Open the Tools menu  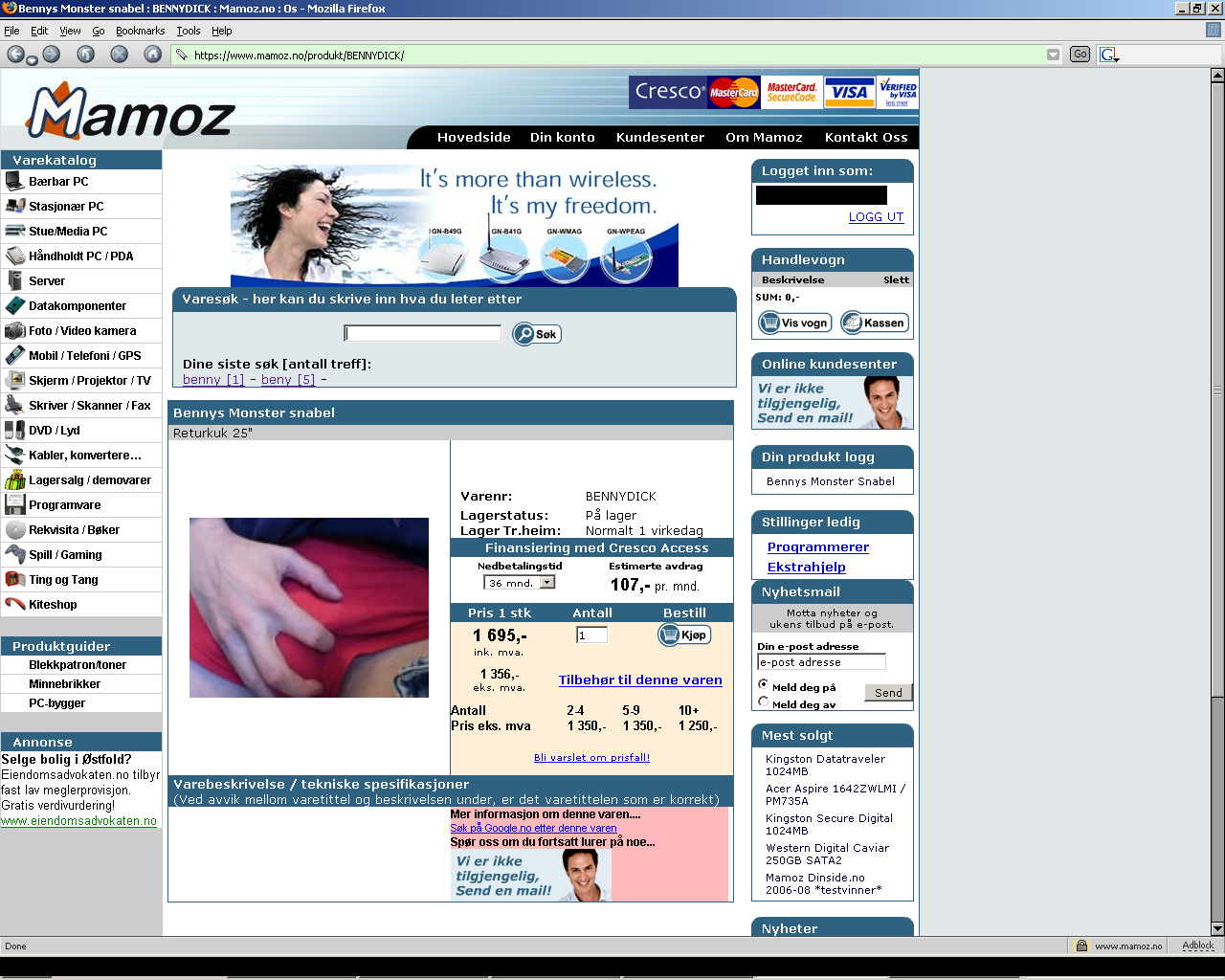tap(189, 31)
